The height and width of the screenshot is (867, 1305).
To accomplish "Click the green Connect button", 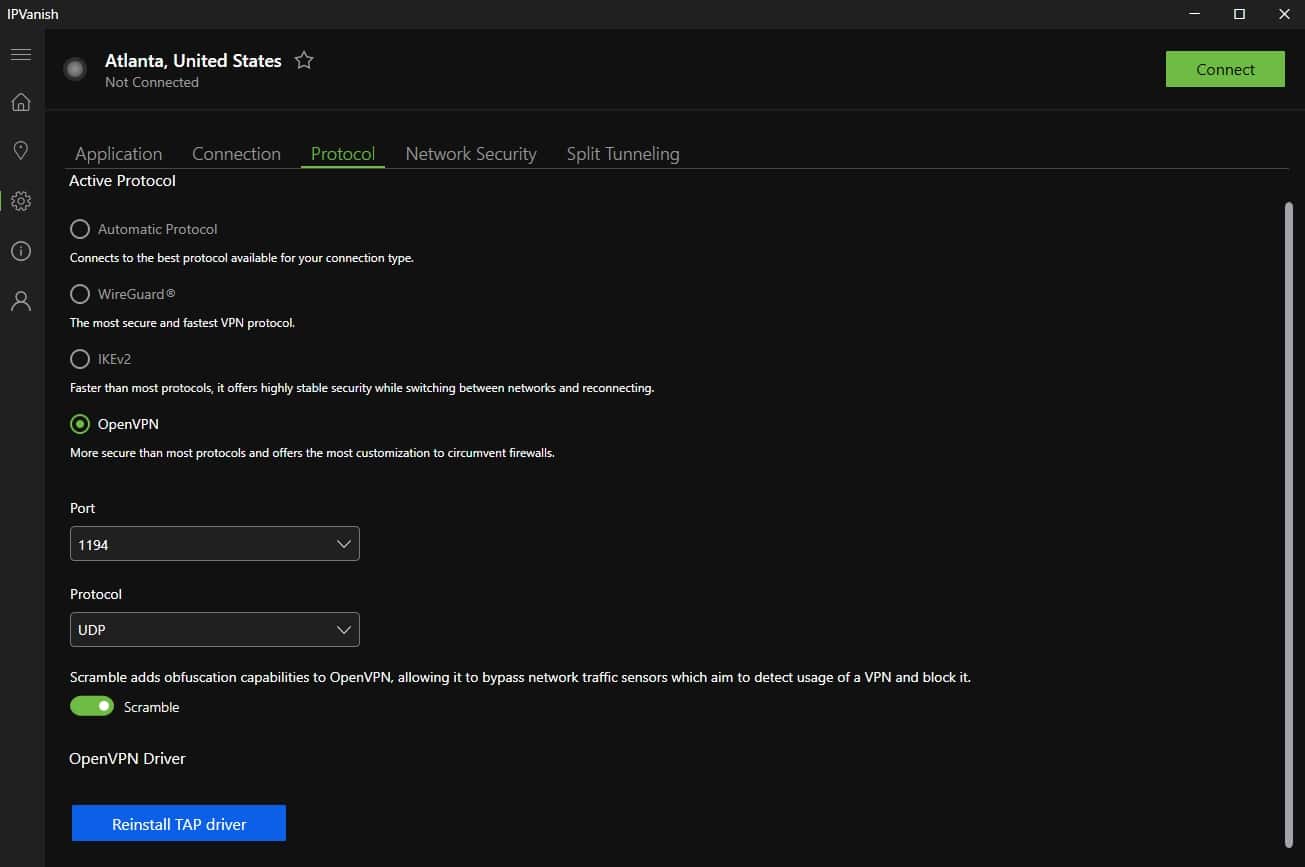I will [x=1225, y=69].
